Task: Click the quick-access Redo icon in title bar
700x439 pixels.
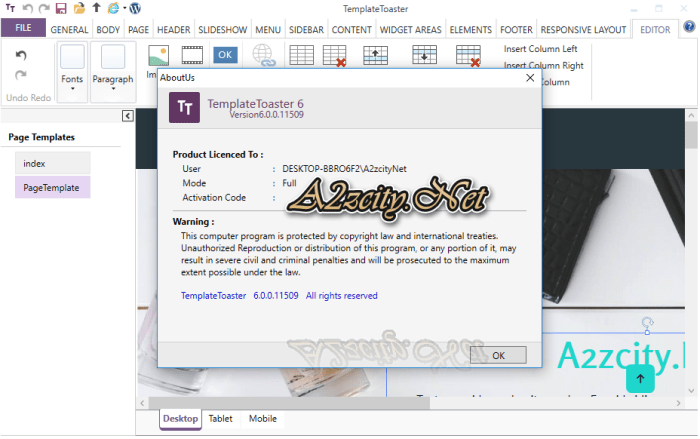Action: tap(44, 8)
